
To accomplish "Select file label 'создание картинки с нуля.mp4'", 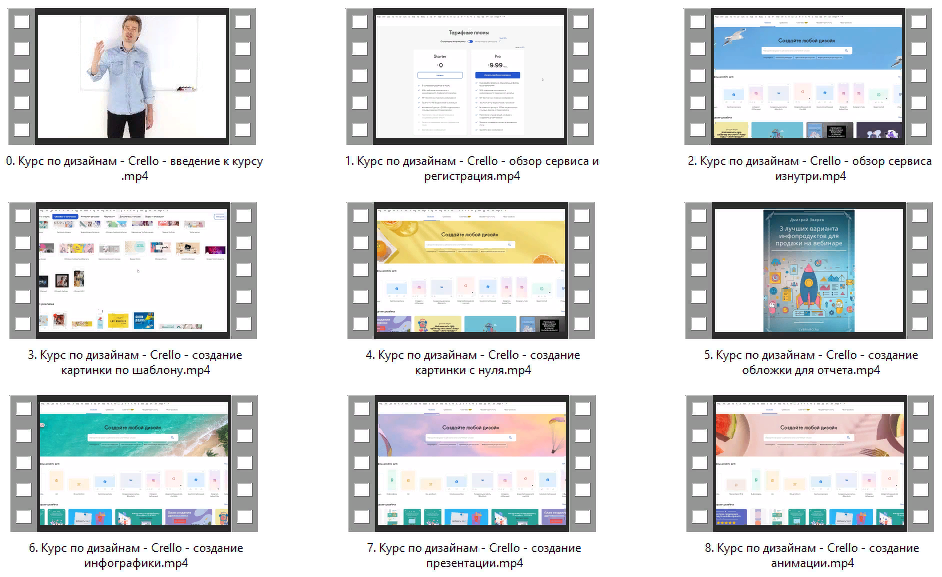I will tap(472, 362).
